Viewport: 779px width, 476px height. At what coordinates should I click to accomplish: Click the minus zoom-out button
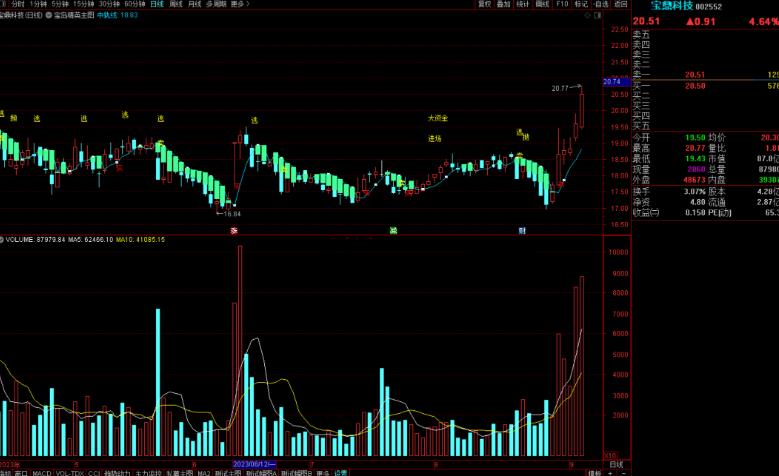(622, 473)
